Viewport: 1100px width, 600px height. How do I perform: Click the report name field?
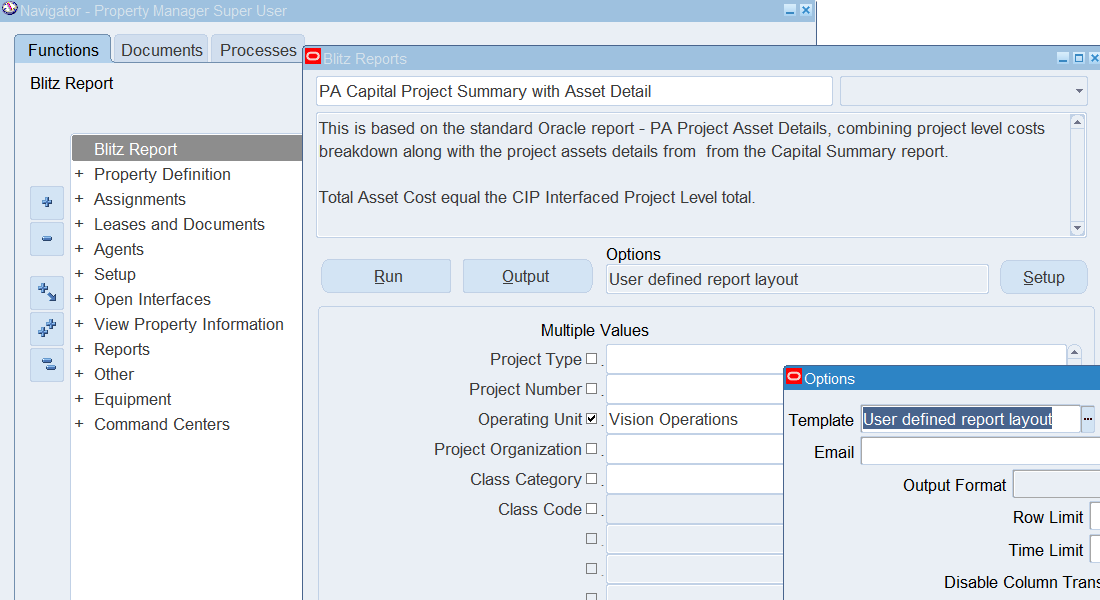tap(574, 91)
